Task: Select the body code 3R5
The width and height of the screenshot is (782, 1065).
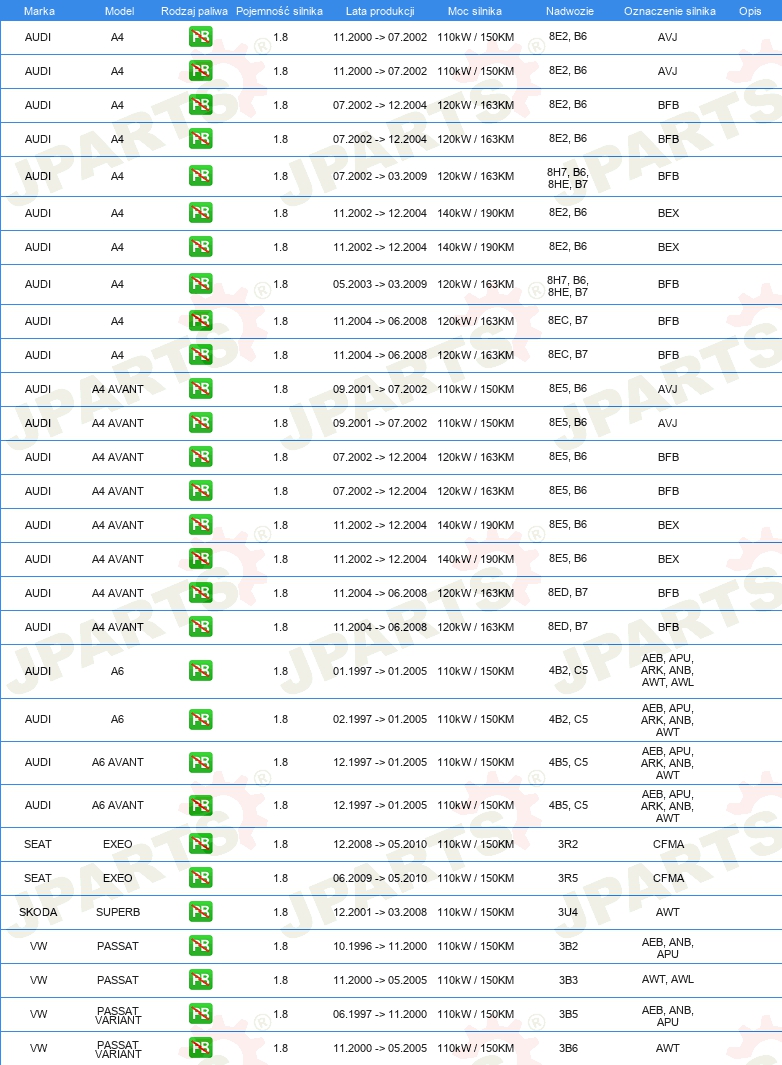Action: [568, 878]
